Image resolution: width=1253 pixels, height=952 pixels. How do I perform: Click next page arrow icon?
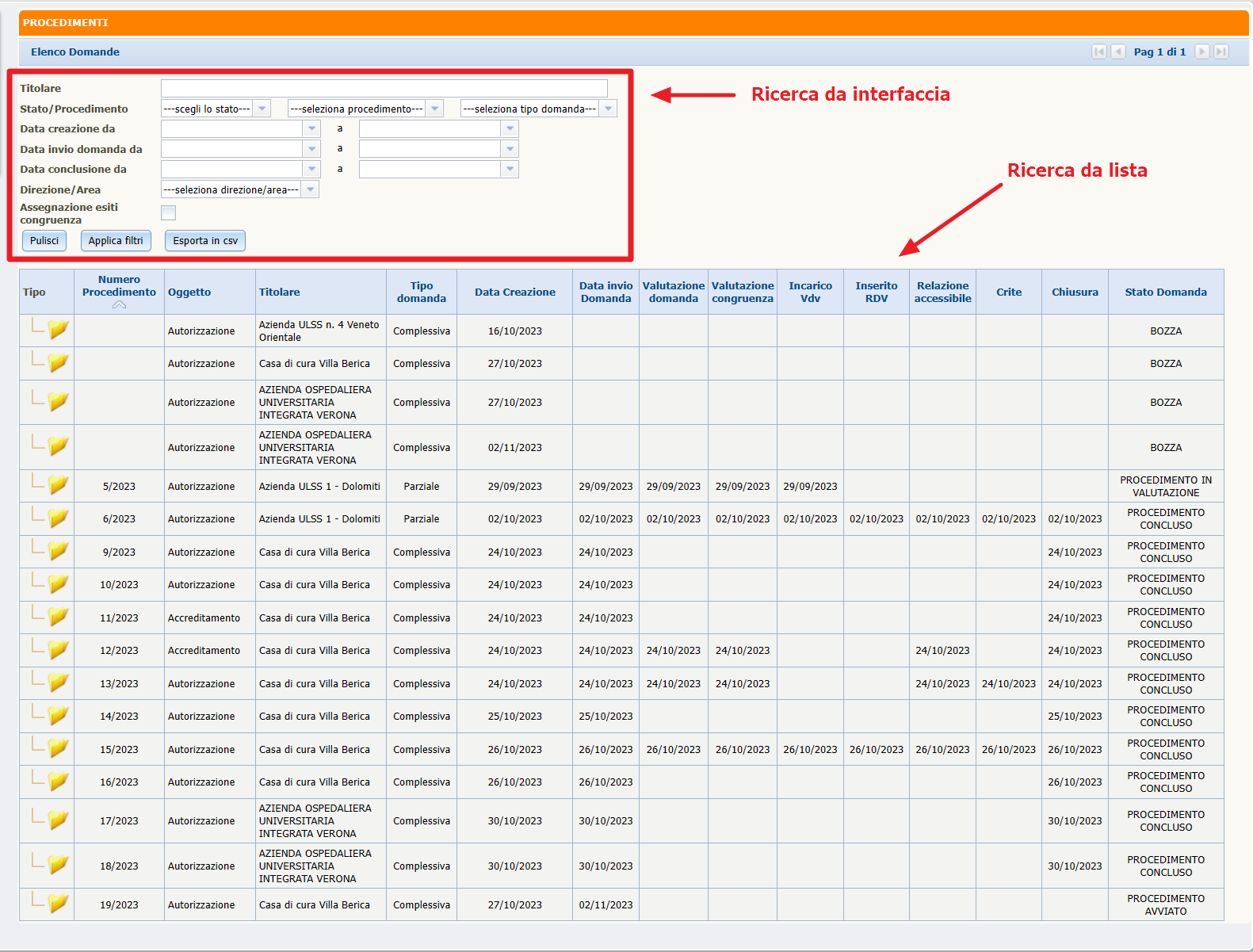pyautogui.click(x=1202, y=52)
